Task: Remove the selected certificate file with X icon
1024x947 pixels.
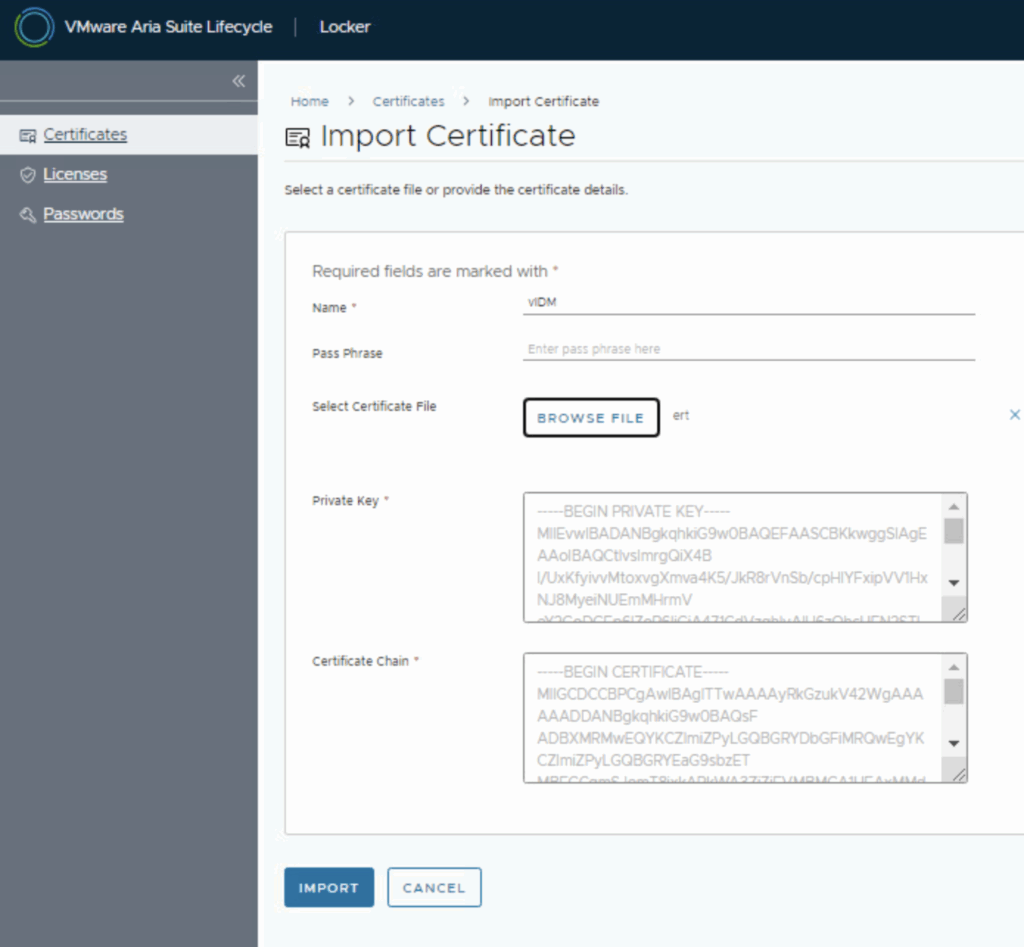Action: coord(1014,415)
